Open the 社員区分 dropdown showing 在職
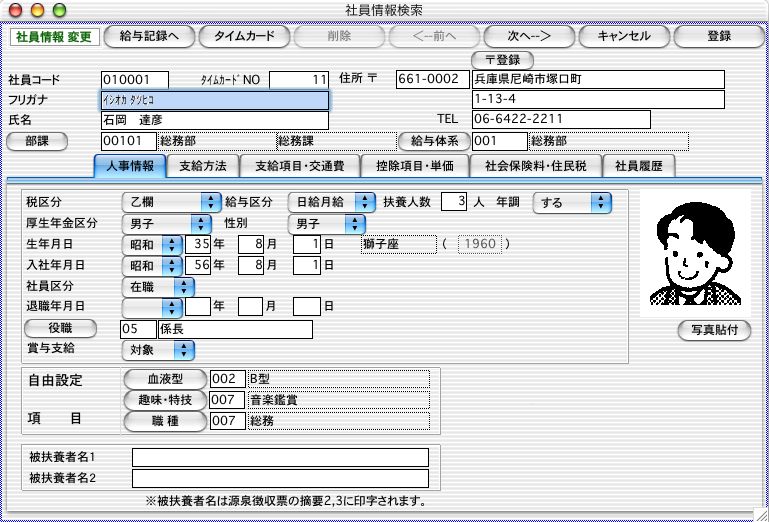This screenshot has height=522, width=769. [157, 287]
